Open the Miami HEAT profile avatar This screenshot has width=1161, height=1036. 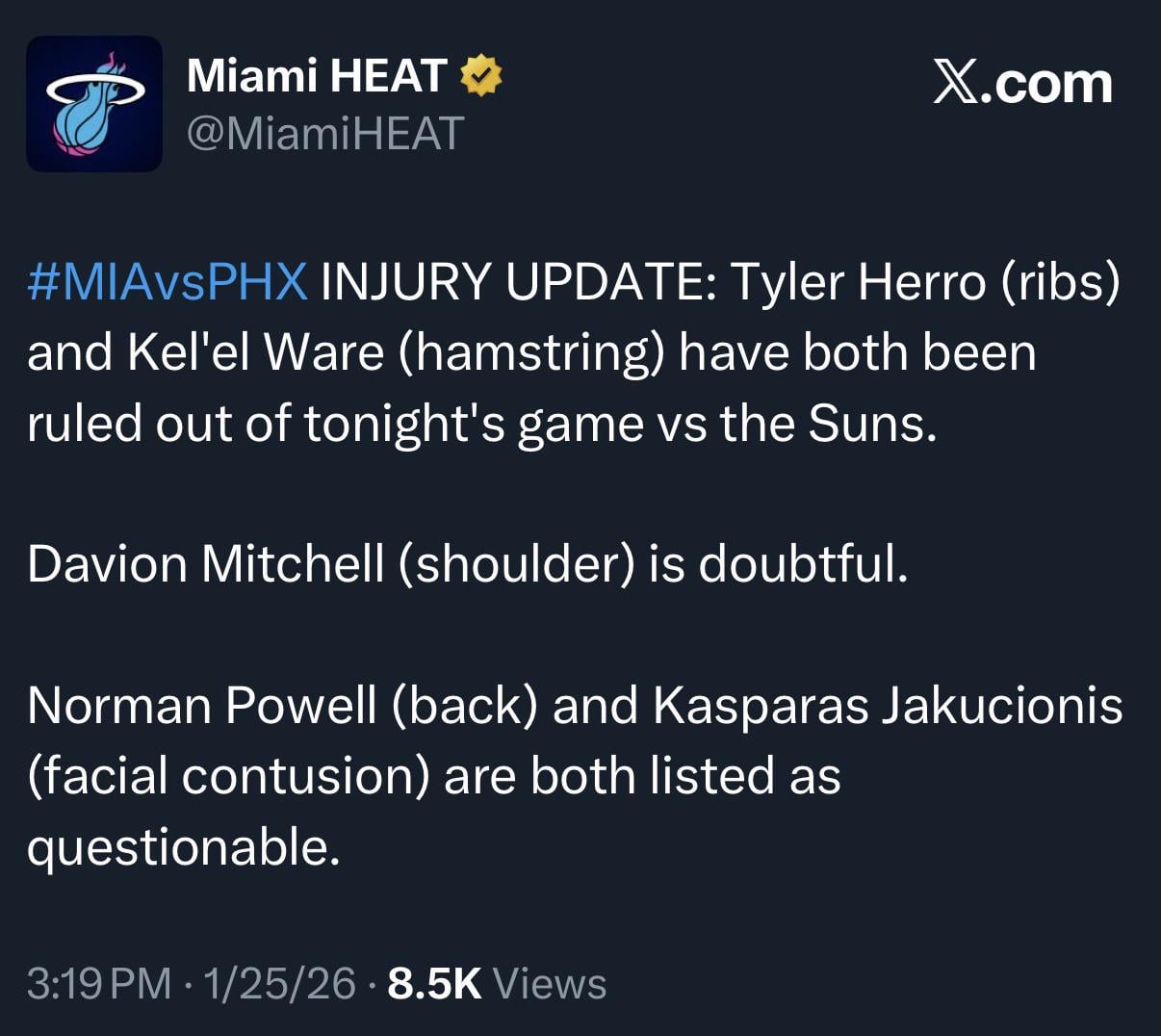tap(94, 104)
